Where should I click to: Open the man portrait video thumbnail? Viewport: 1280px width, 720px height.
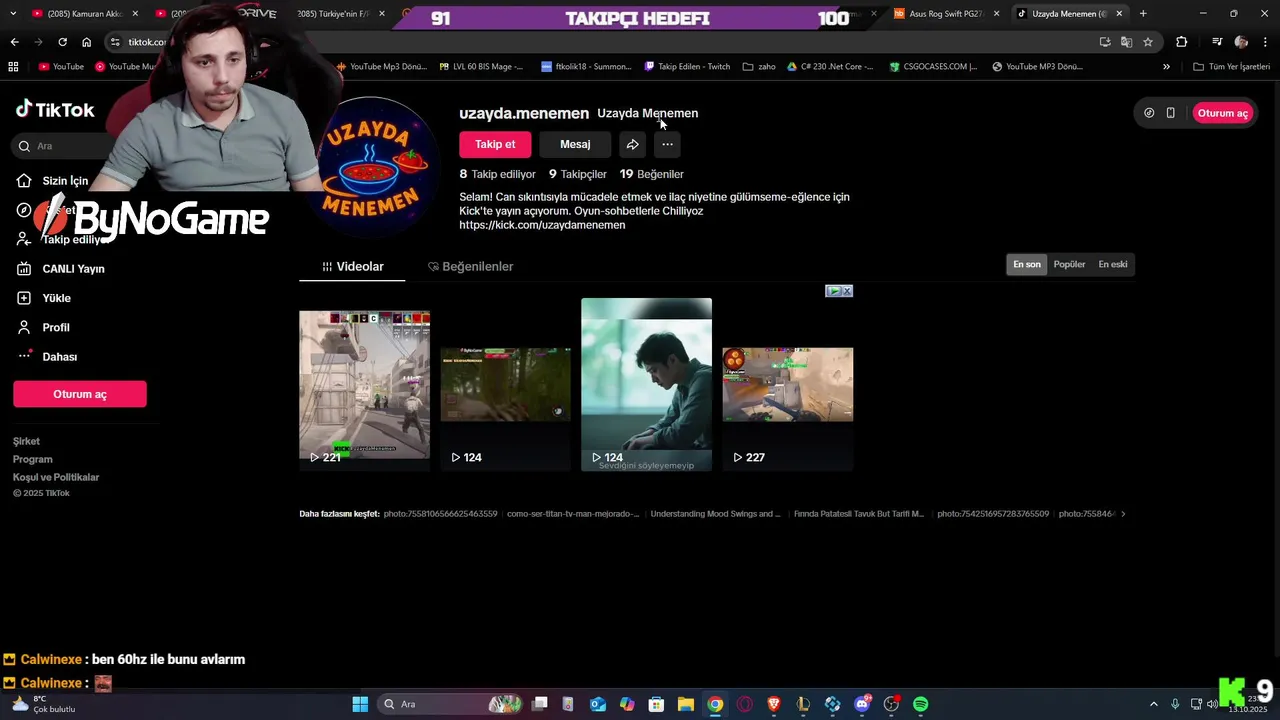click(647, 384)
